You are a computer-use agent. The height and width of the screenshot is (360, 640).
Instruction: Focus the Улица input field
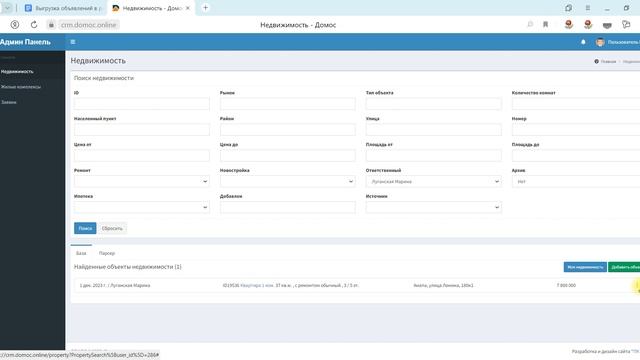click(433, 129)
